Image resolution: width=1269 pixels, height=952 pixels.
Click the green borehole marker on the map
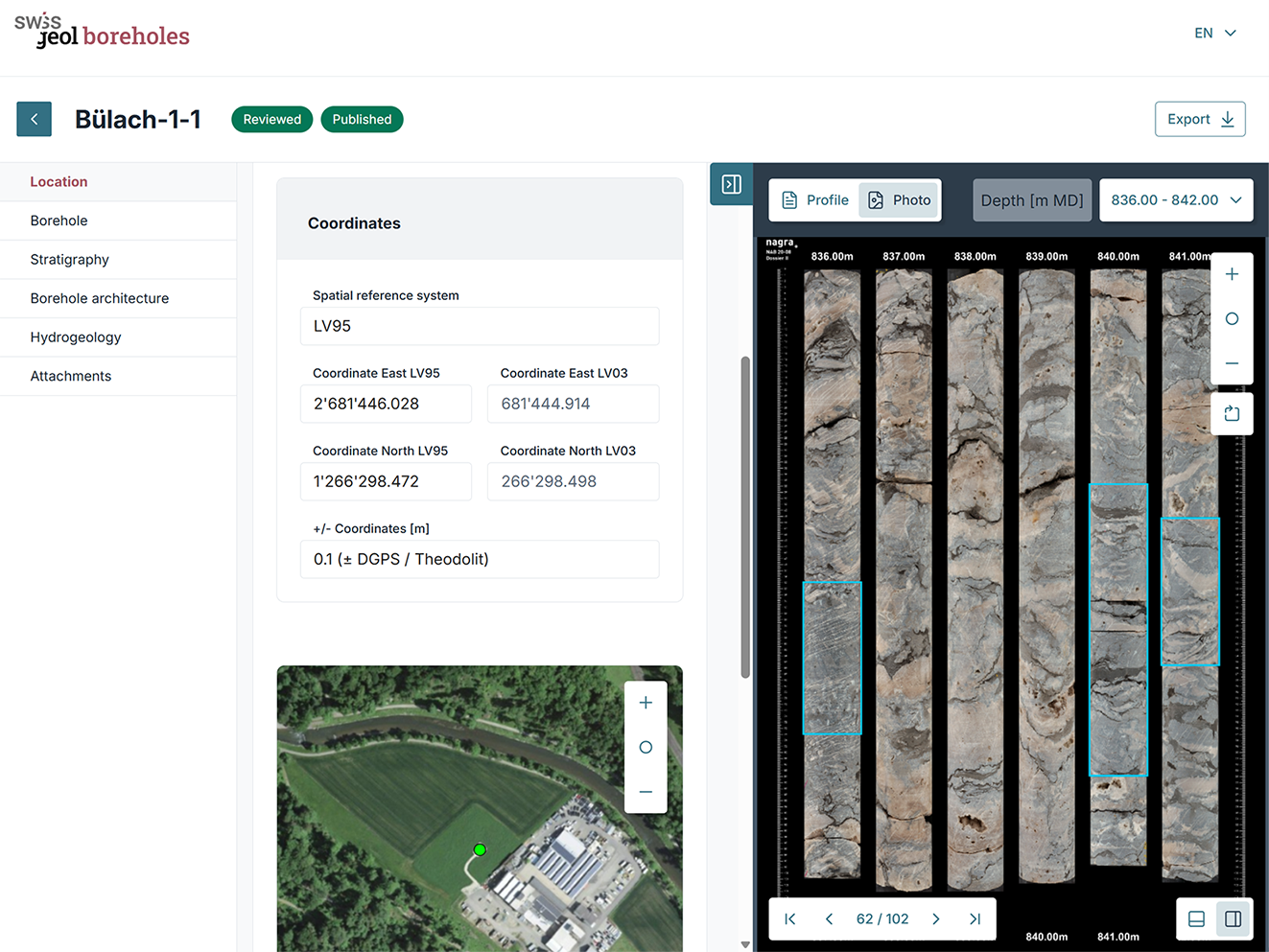(x=480, y=849)
